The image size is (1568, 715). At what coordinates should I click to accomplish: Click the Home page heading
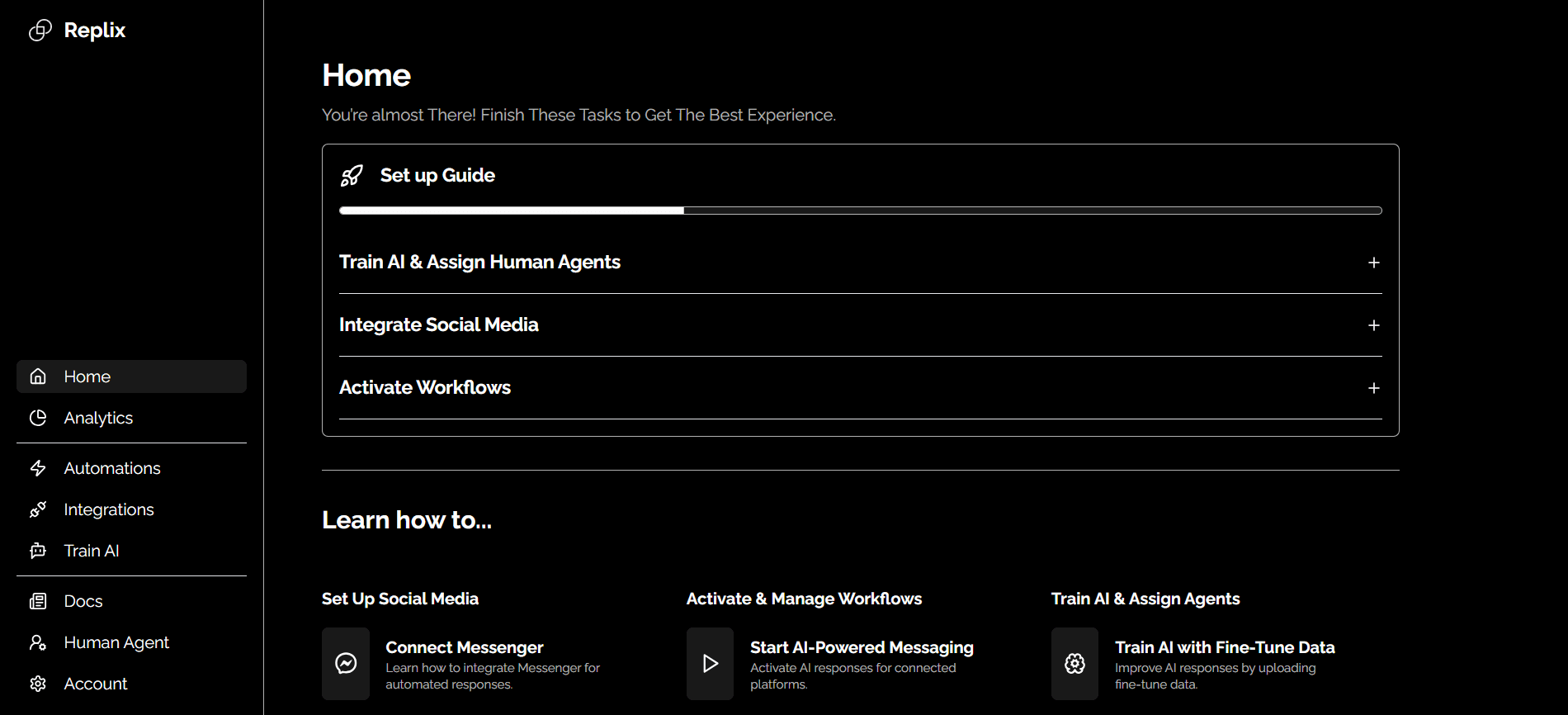click(x=366, y=75)
